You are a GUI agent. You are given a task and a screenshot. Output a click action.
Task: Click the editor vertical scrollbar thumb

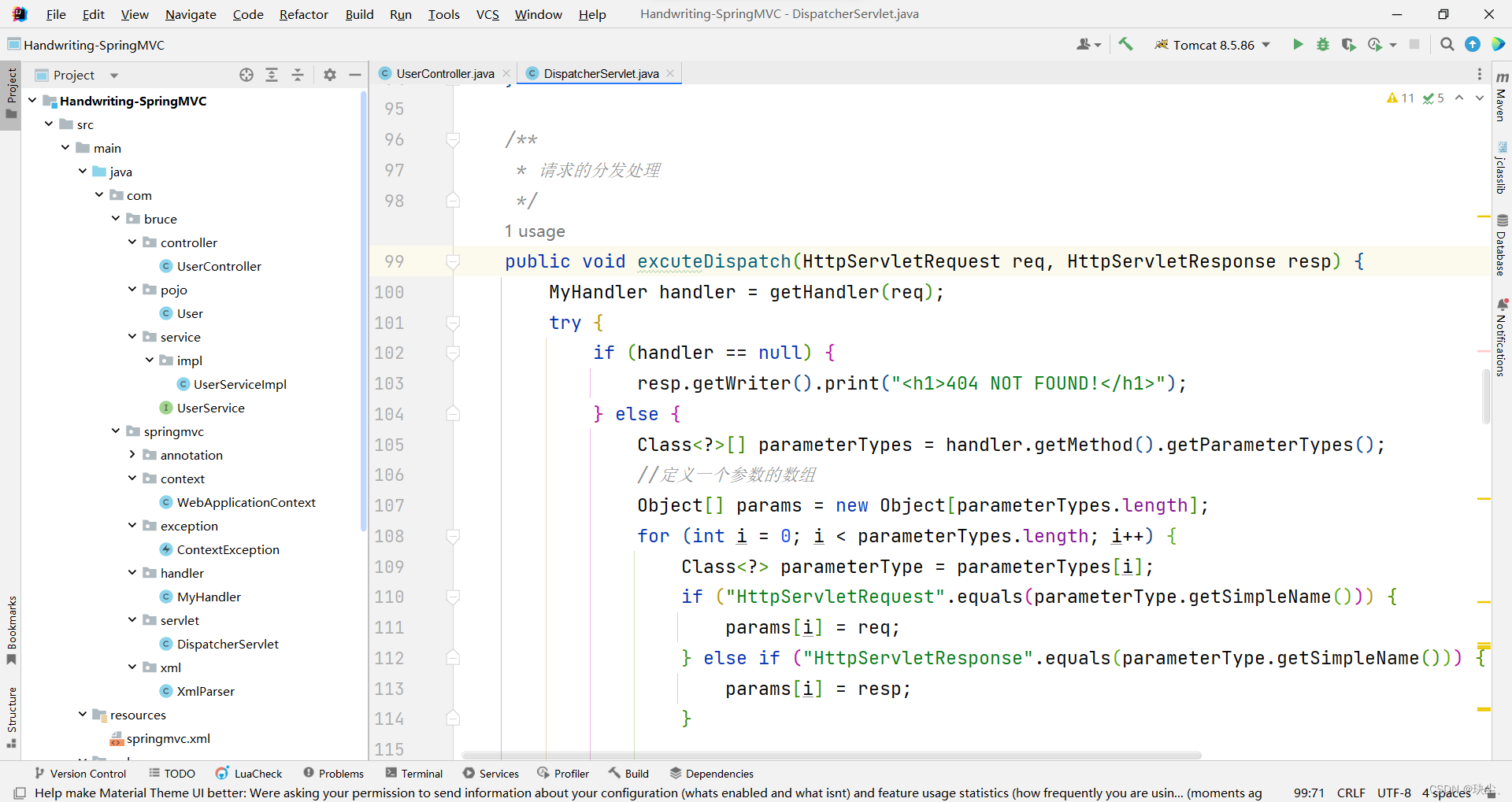(x=1486, y=396)
